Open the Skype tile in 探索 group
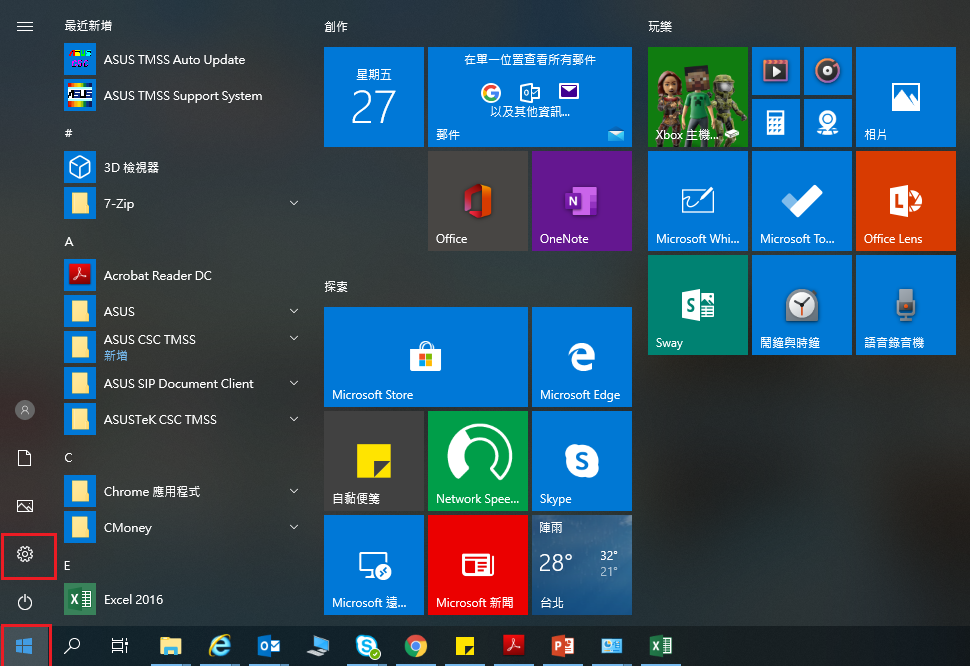 pos(582,461)
